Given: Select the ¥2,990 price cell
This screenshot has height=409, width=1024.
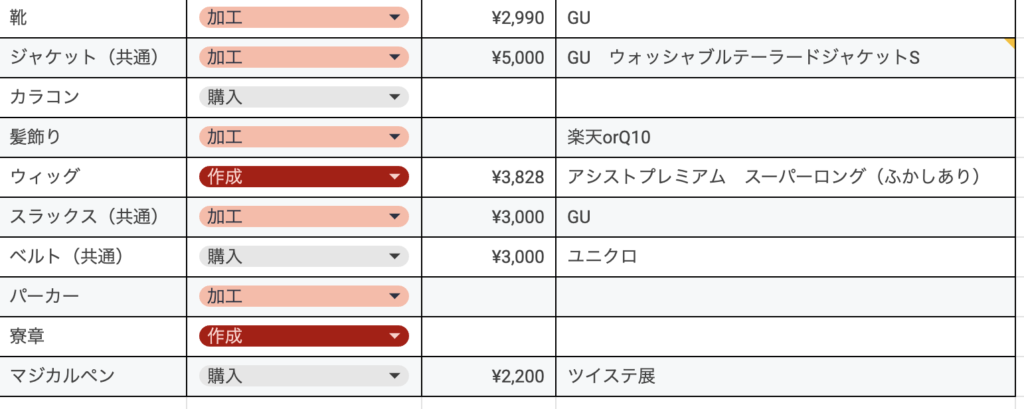Looking at the screenshot, I should (488, 18).
